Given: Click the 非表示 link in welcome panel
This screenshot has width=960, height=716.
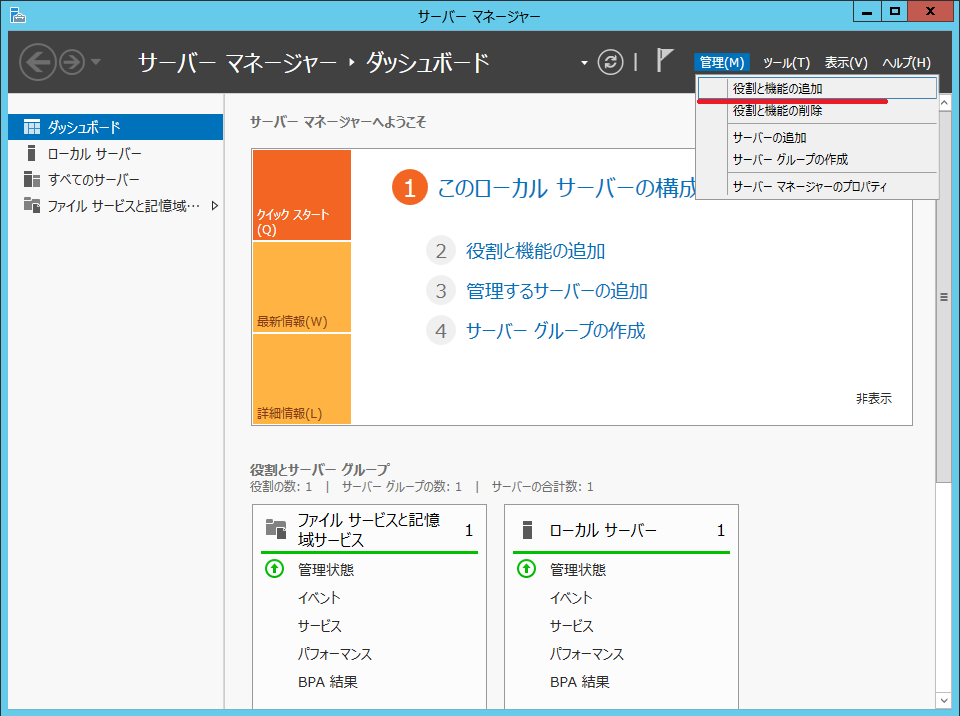Looking at the screenshot, I should (x=873, y=398).
